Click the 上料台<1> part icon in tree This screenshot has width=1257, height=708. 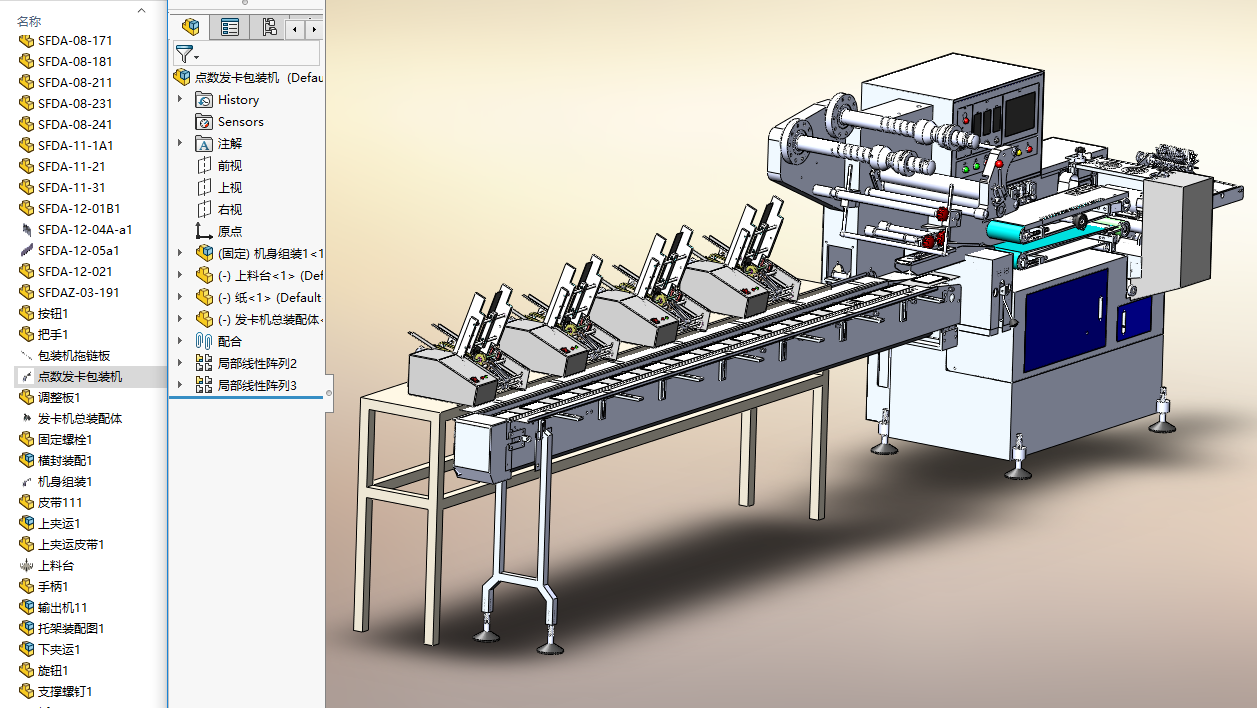204,275
